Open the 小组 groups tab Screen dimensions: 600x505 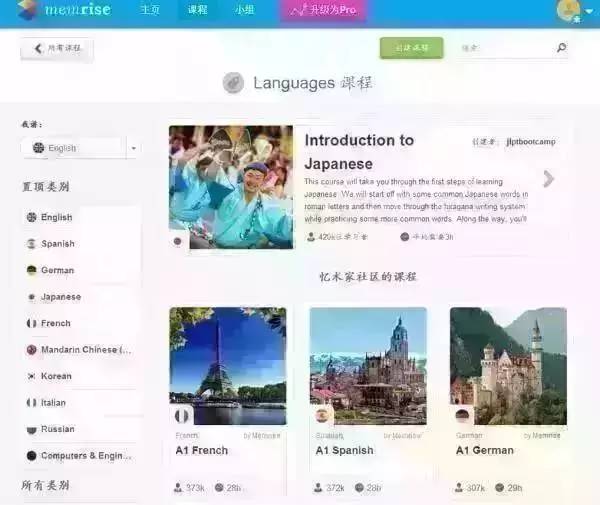tap(245, 9)
